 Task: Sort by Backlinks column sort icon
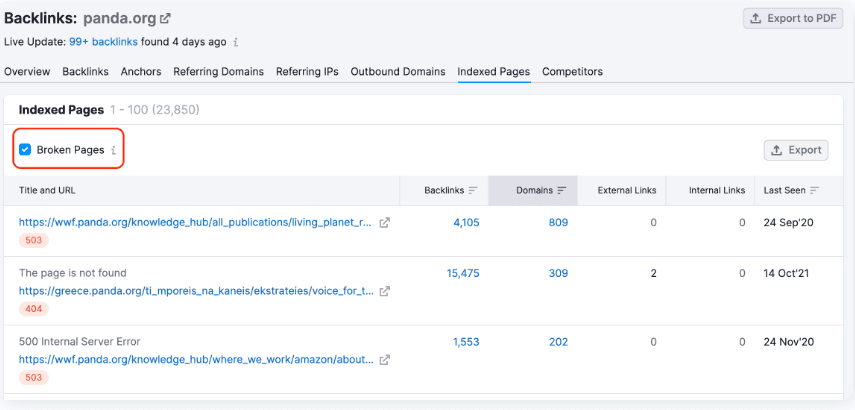pyautogui.click(x=473, y=190)
